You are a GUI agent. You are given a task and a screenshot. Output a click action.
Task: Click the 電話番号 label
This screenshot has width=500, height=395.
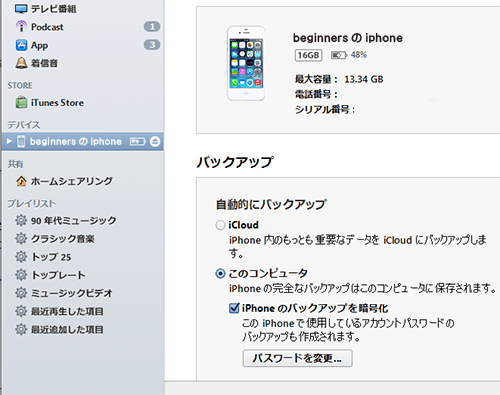click(x=316, y=94)
